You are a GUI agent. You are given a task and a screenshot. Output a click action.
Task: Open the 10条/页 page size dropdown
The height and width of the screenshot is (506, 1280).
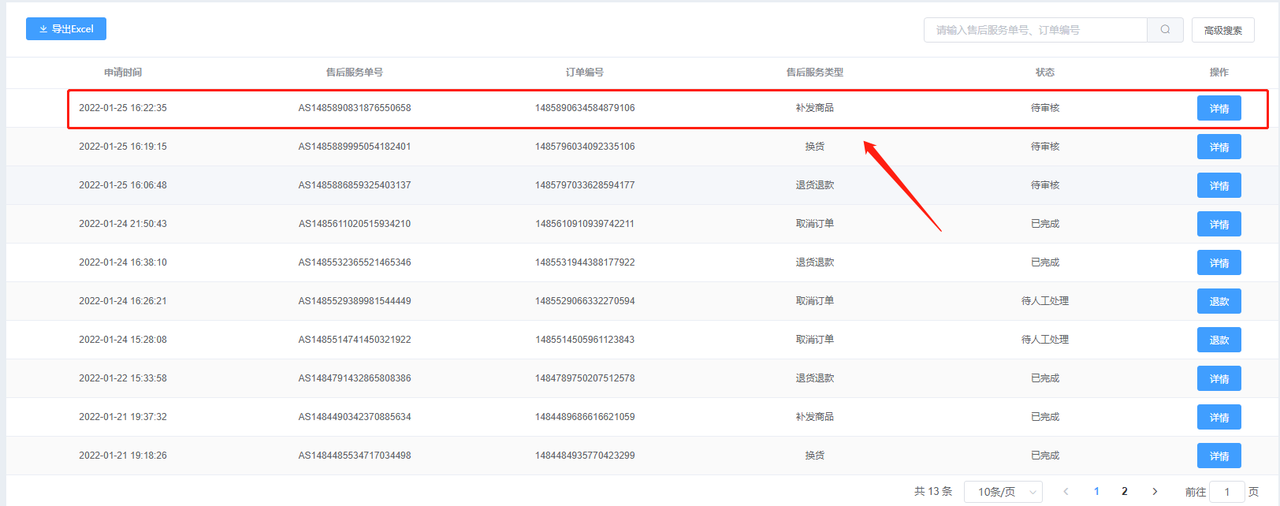1003,492
